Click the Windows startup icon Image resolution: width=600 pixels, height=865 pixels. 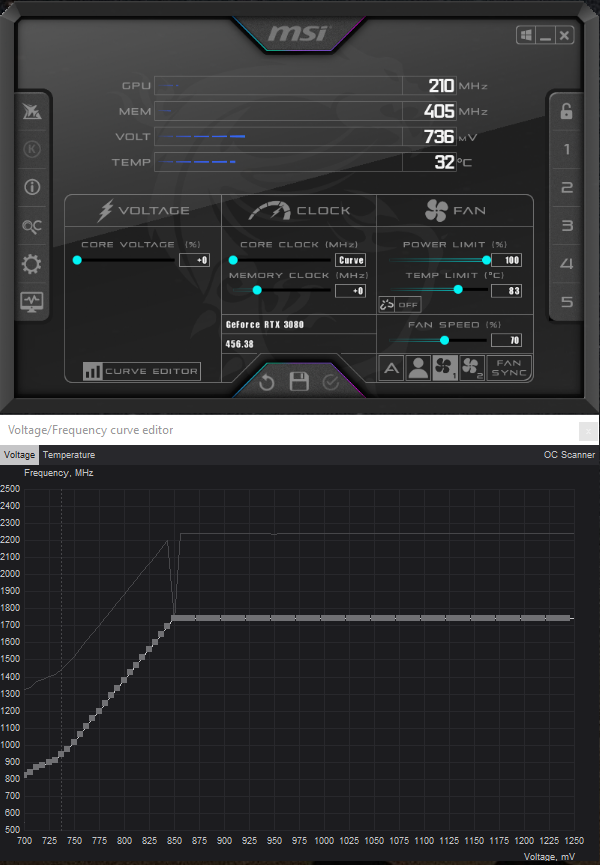[x=526, y=35]
